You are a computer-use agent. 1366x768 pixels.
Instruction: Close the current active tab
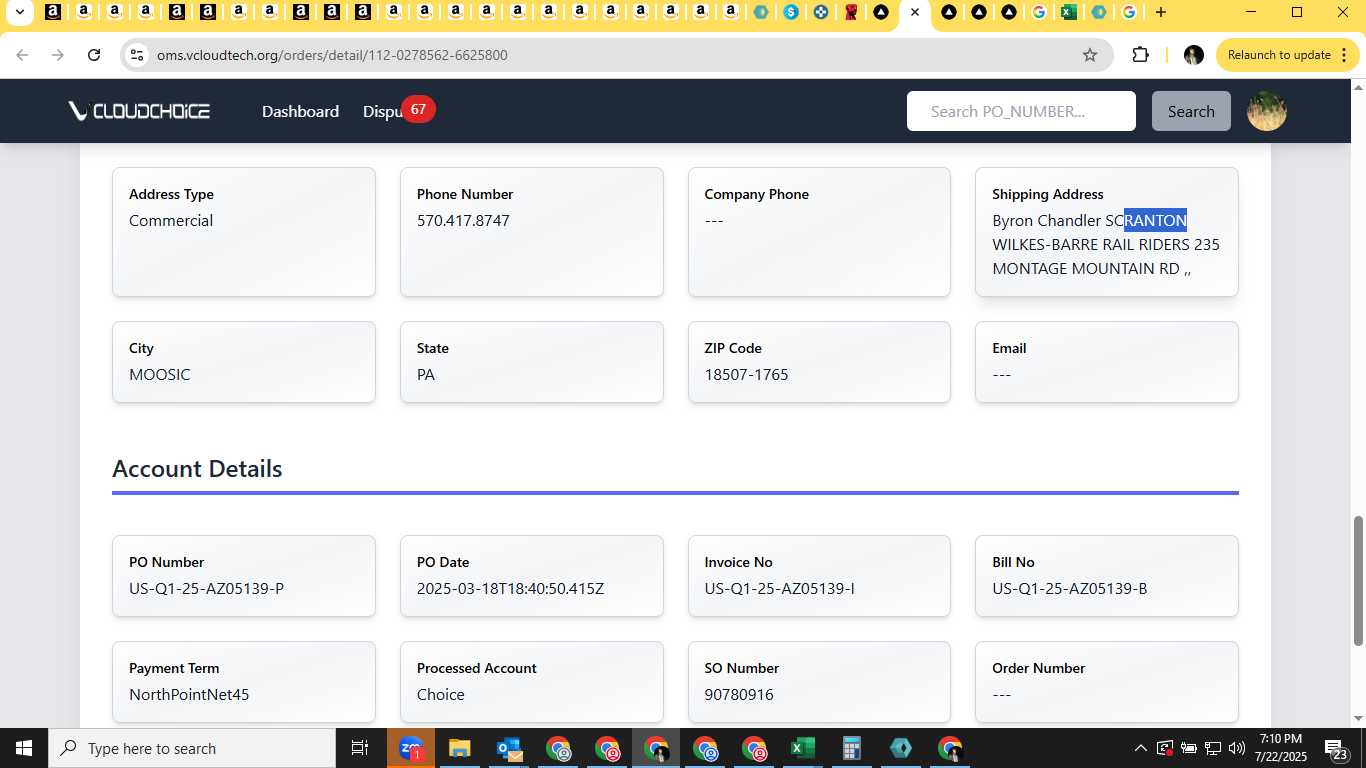pyautogui.click(x=914, y=12)
